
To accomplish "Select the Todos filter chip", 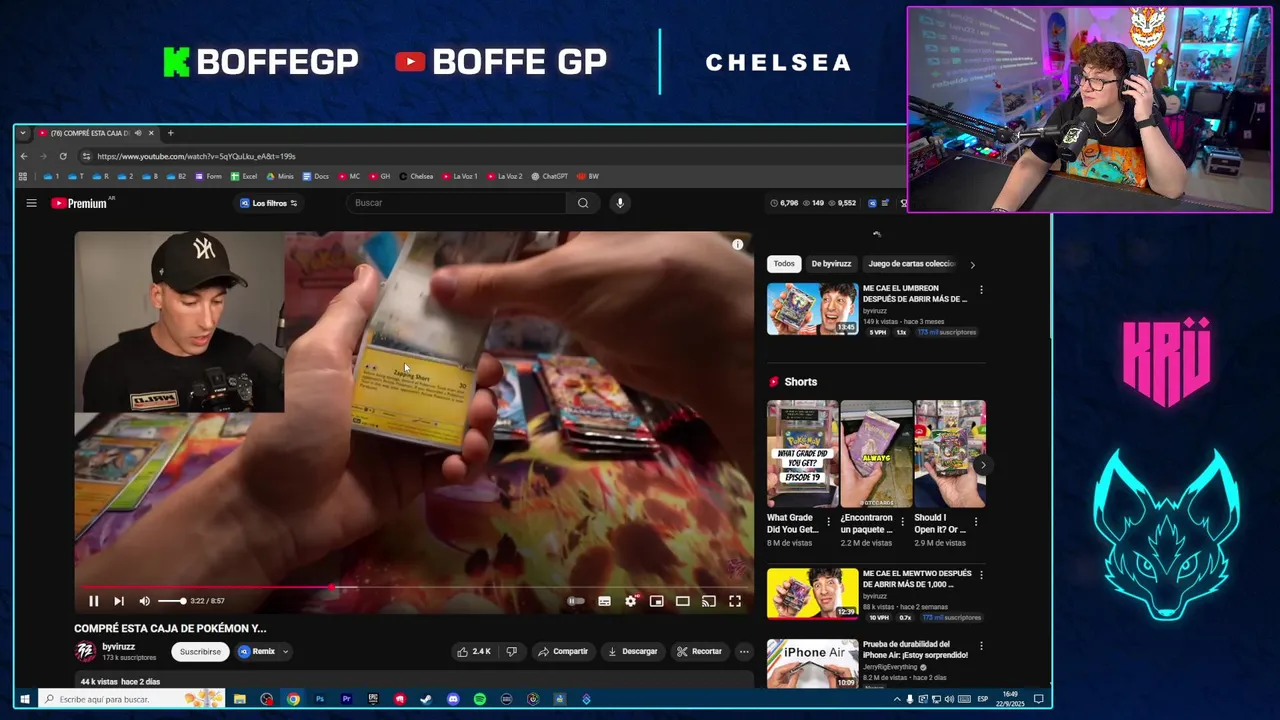I will click(x=784, y=264).
